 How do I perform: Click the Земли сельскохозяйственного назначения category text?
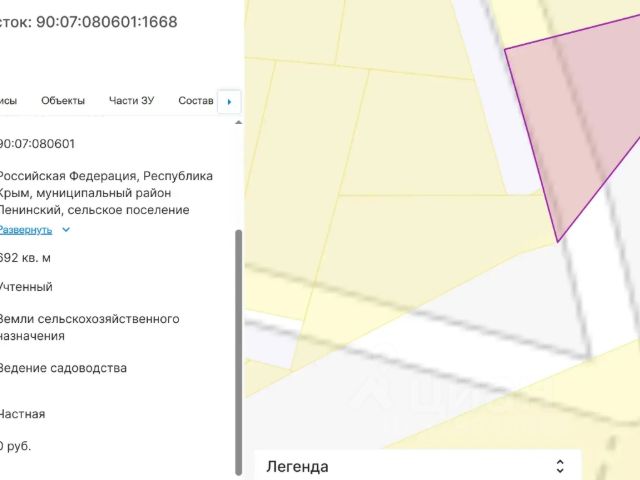coord(89,327)
